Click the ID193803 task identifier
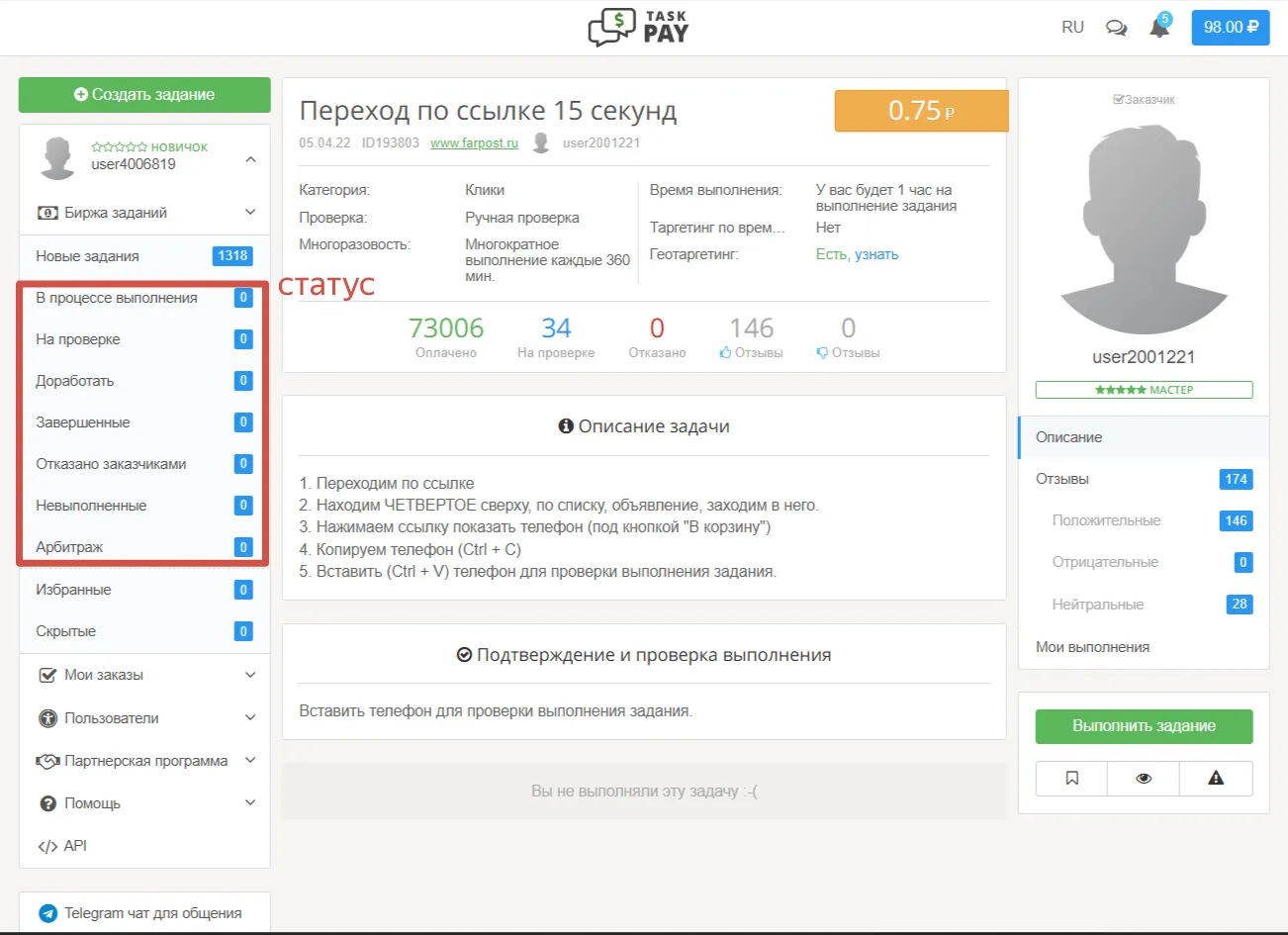1288x935 pixels. (x=391, y=143)
